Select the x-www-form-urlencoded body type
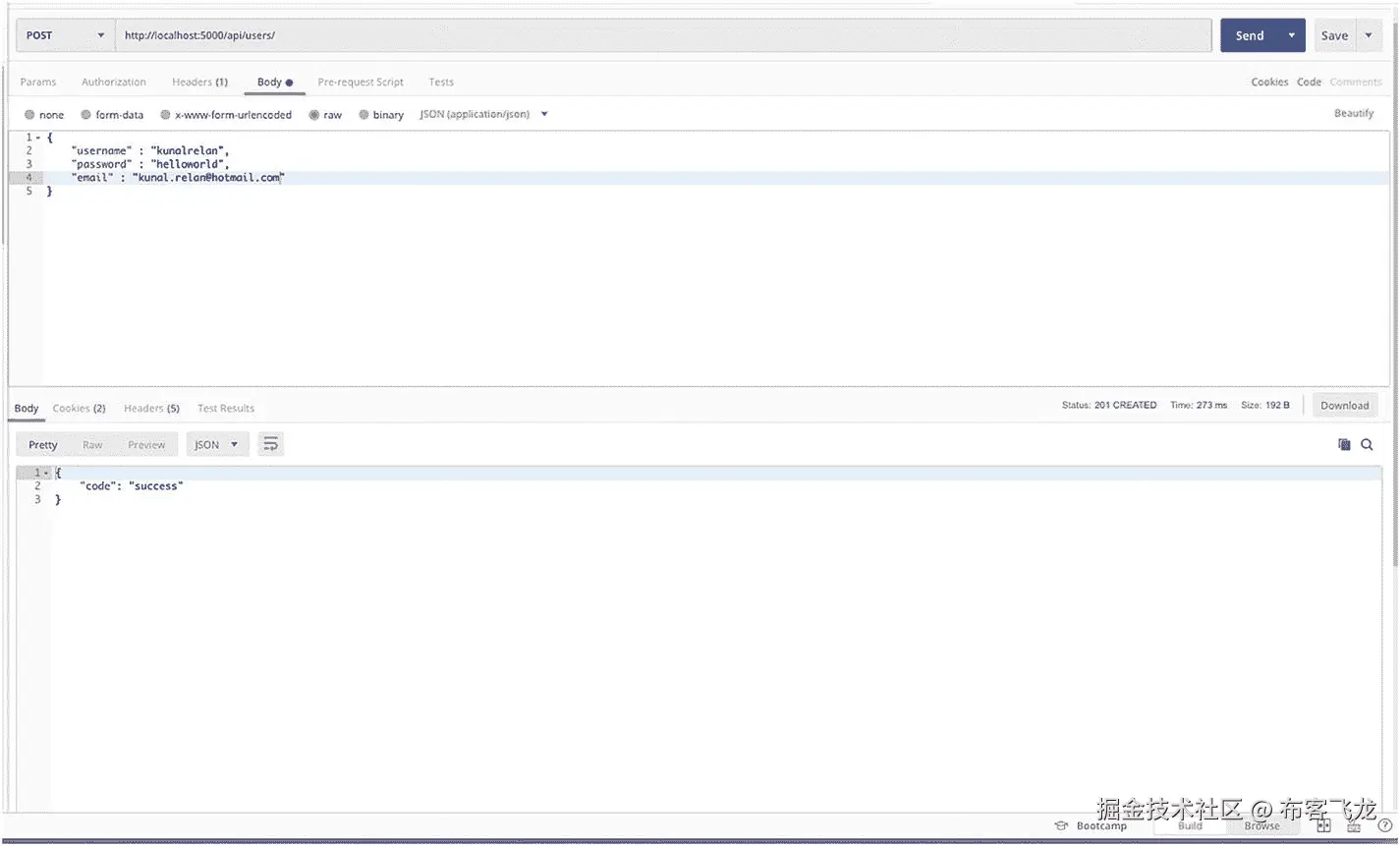This screenshot has height=846, width=1400. point(226,115)
